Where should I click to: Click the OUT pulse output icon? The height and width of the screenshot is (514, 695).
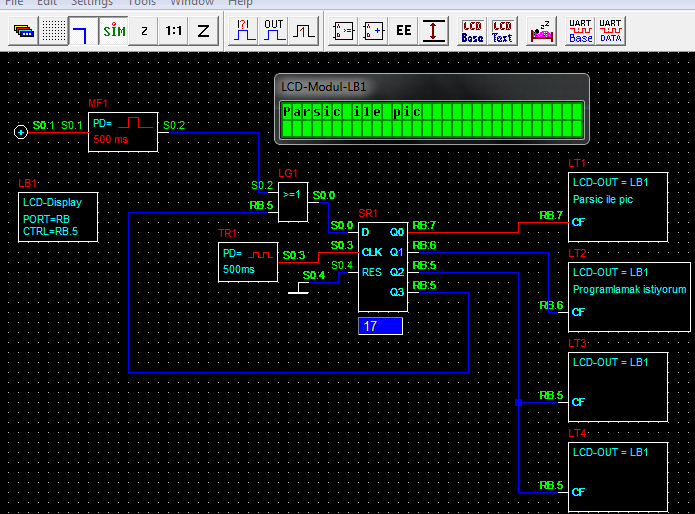[274, 30]
